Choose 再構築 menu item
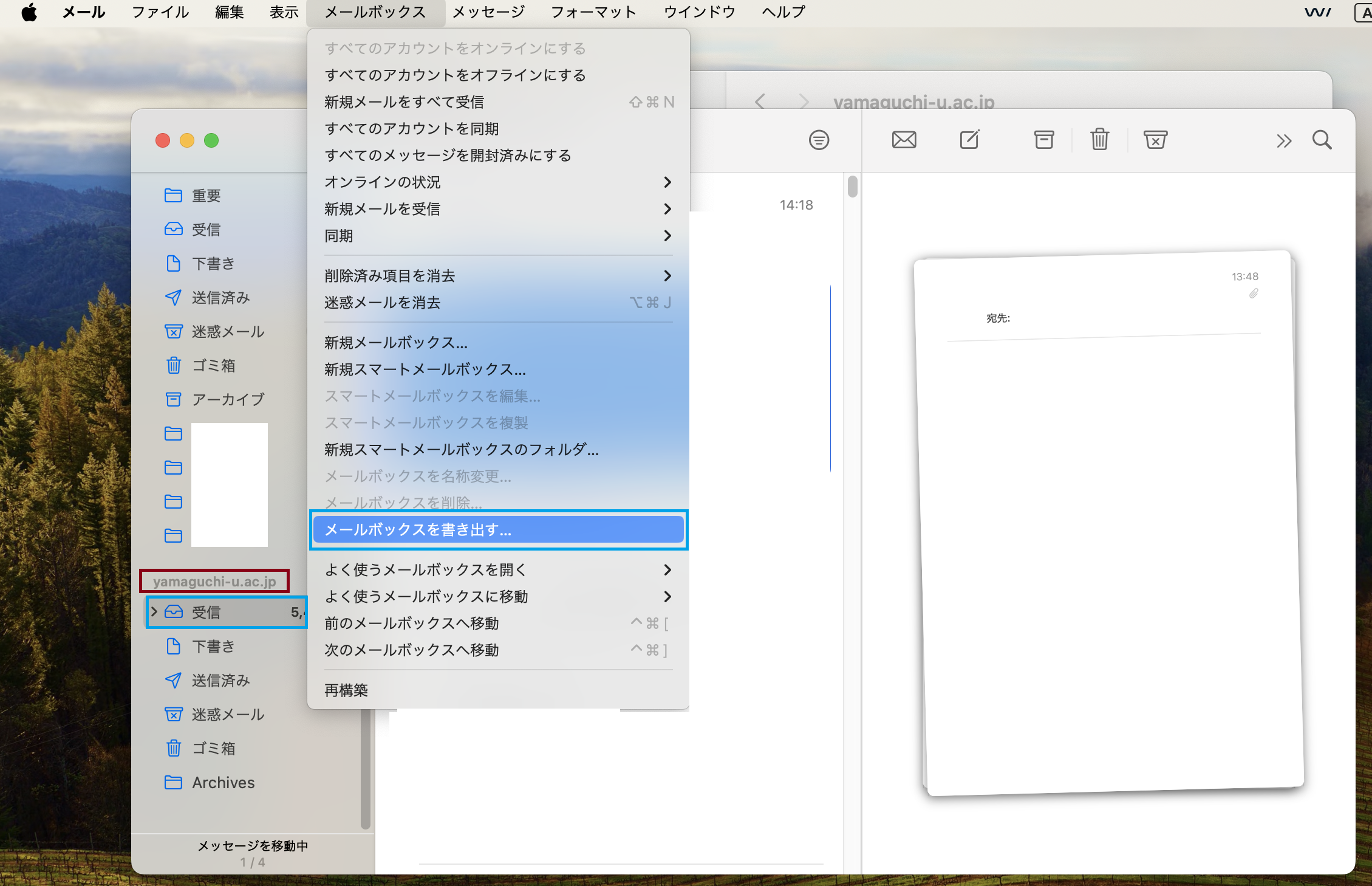This screenshot has height=886, width=1372. (498, 690)
